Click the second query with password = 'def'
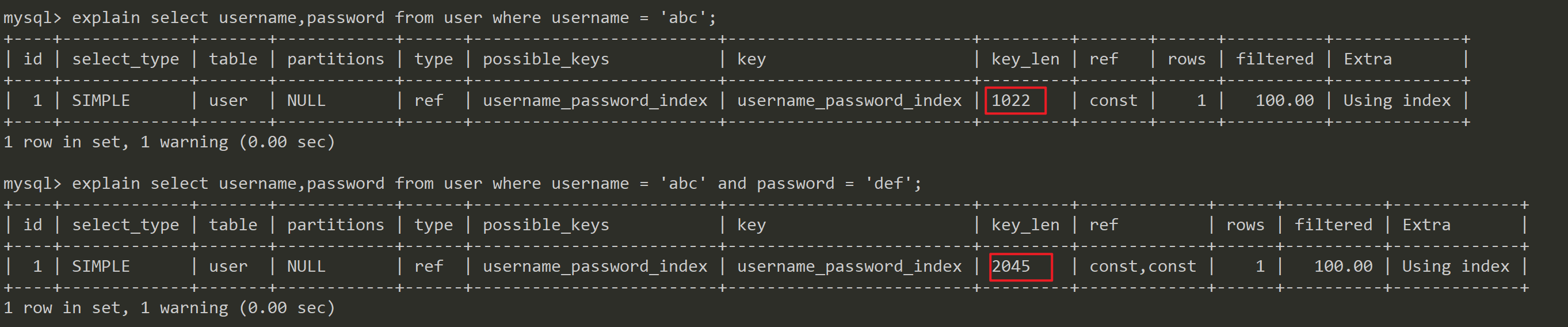The width and height of the screenshot is (1568, 327). coord(463,183)
